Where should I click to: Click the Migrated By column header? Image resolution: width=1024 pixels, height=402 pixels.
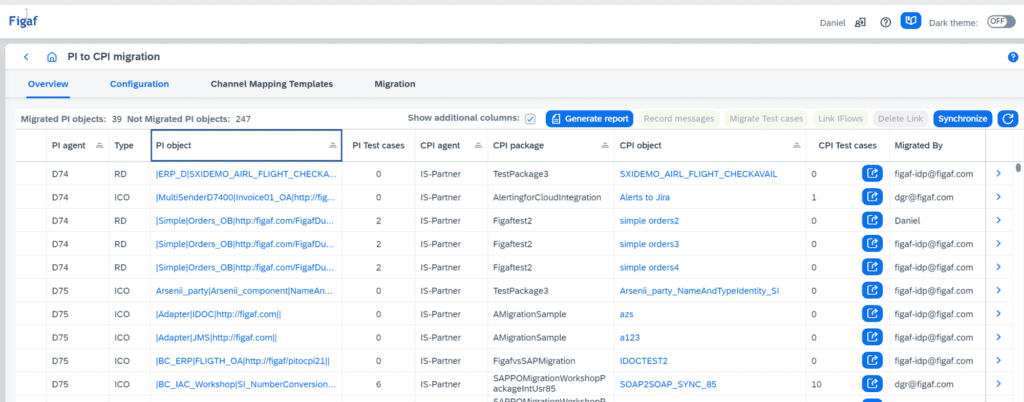(917, 146)
